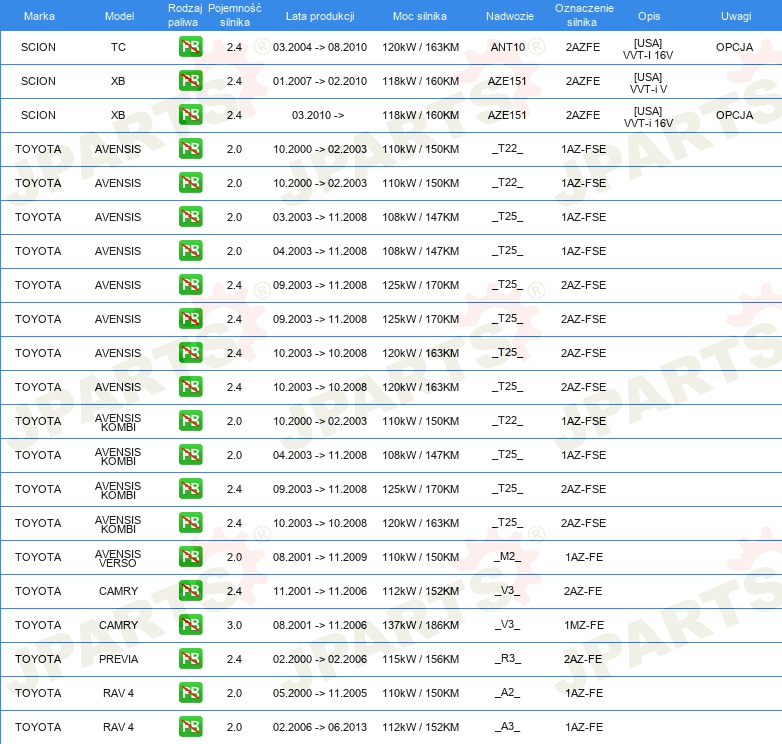
Task: Click the PREVIA model cell
Action: click(118, 659)
